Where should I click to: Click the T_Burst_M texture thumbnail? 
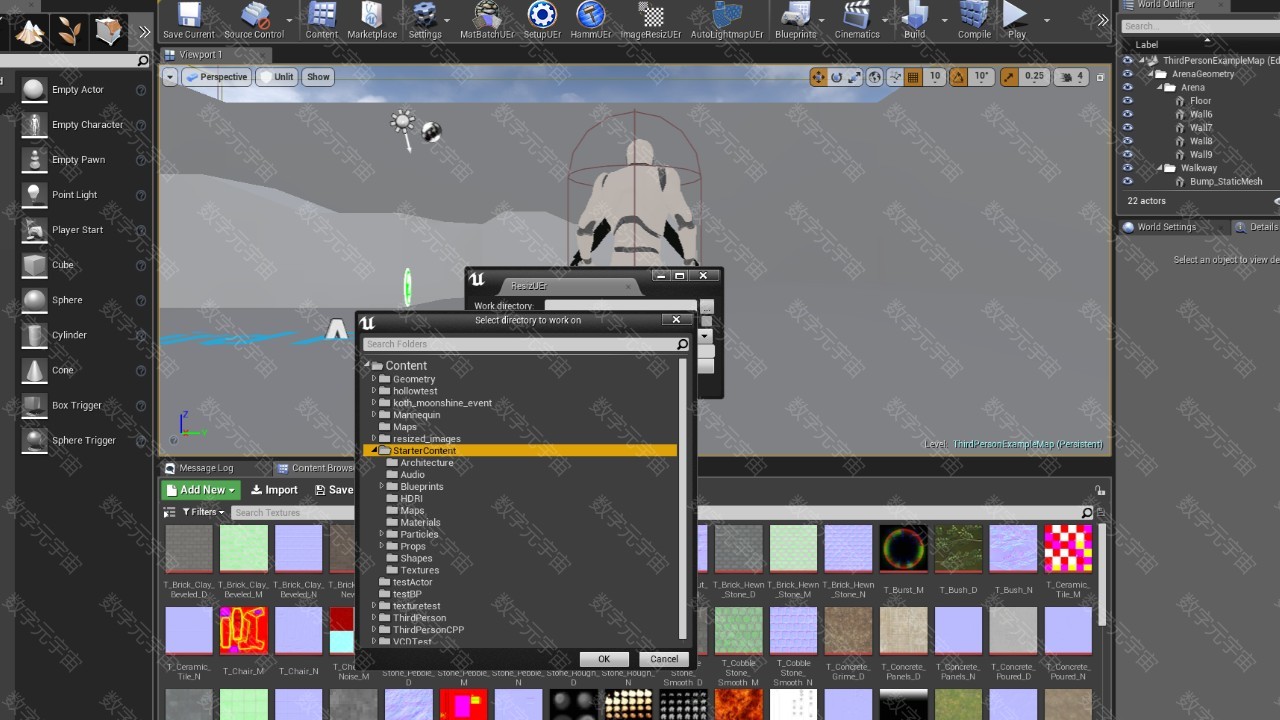pos(903,549)
